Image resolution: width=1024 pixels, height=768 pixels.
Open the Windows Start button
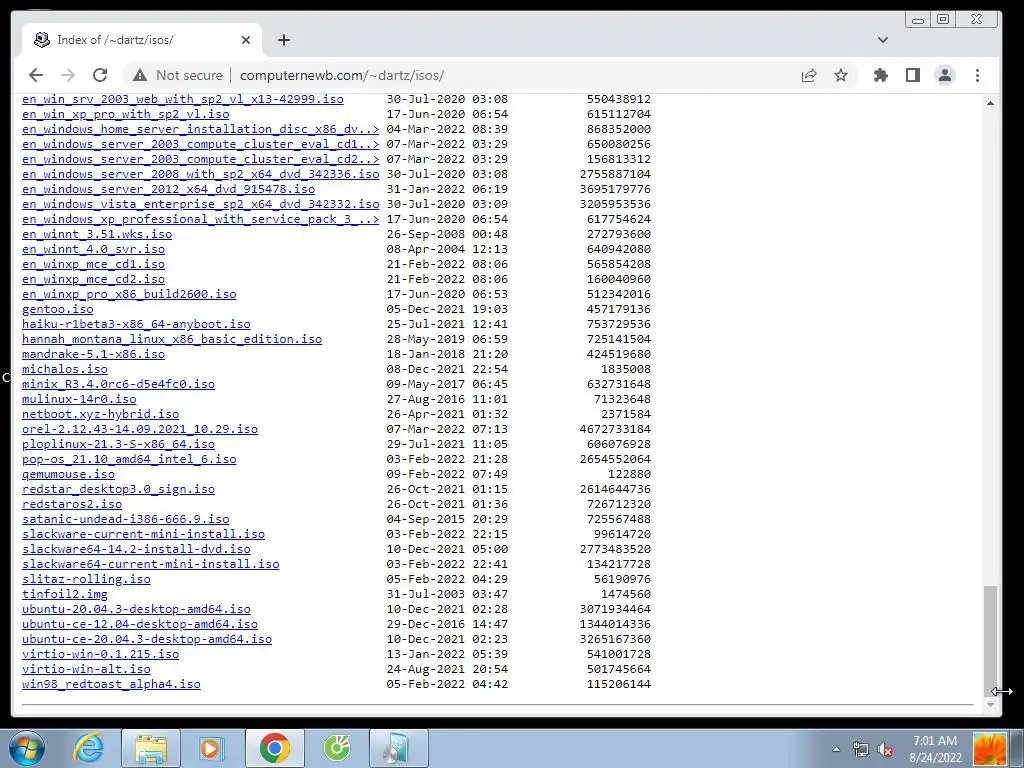pos(27,748)
